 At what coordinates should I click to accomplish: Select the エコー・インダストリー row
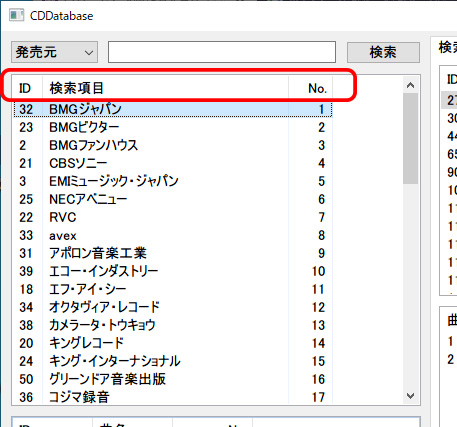pos(173,271)
